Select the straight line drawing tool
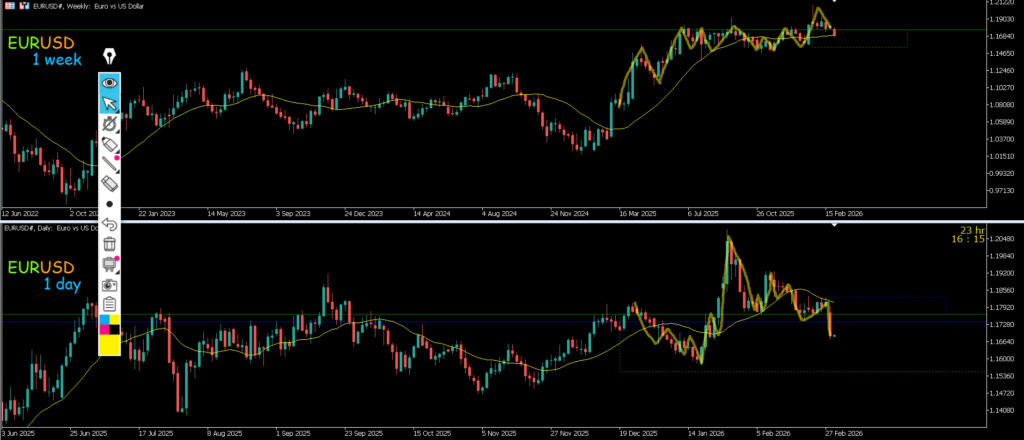 coord(110,165)
